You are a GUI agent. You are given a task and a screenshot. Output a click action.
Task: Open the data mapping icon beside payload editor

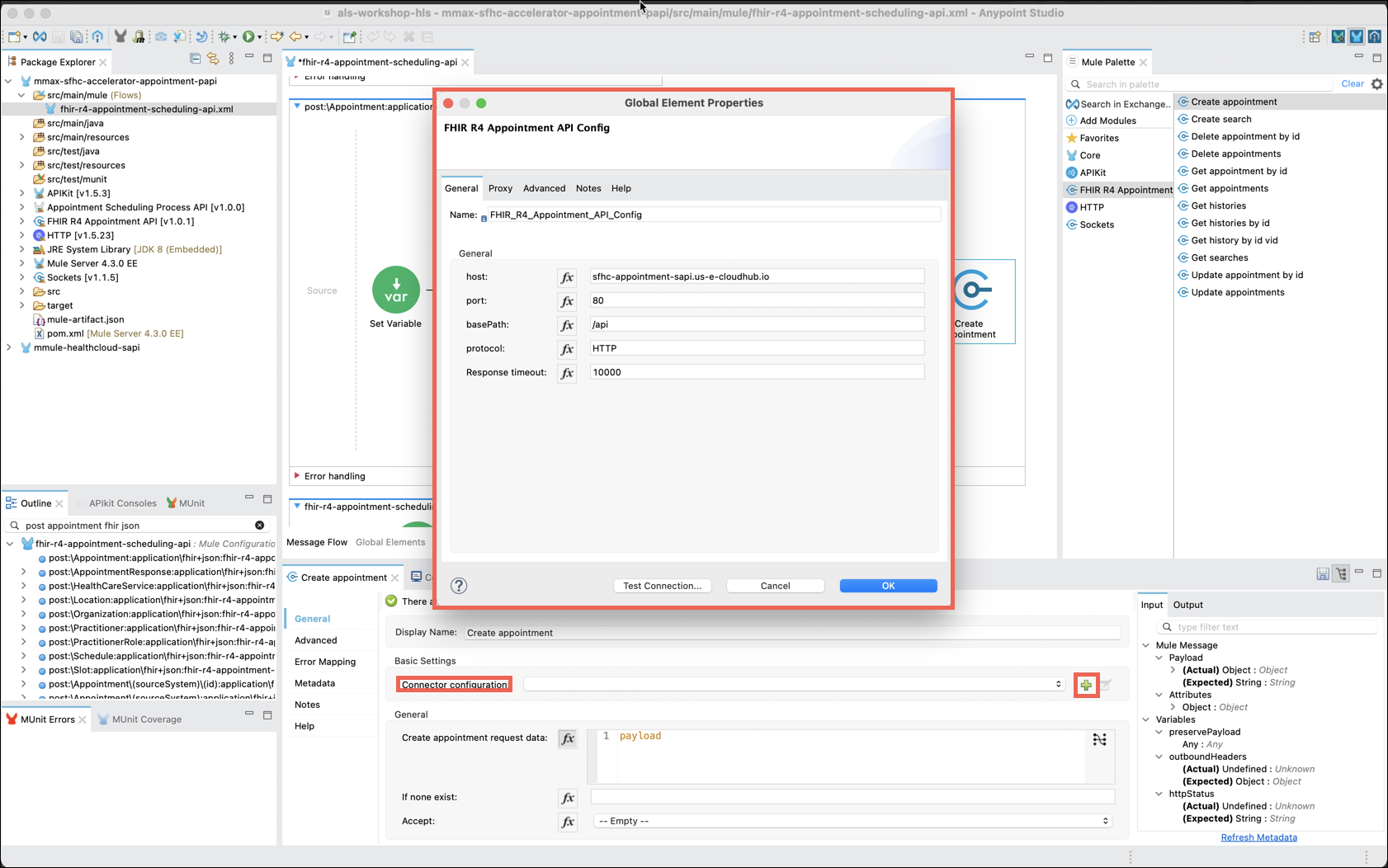click(1100, 740)
